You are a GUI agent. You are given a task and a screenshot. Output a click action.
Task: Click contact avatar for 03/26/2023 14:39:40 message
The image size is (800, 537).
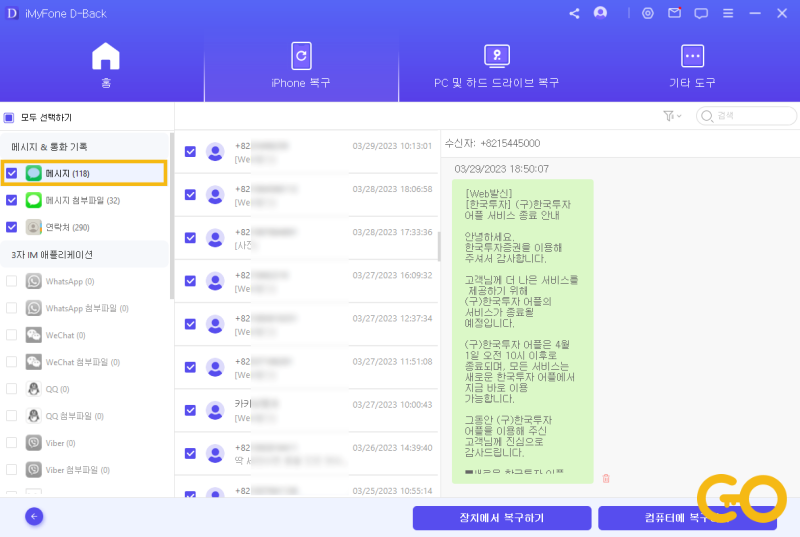(215, 453)
